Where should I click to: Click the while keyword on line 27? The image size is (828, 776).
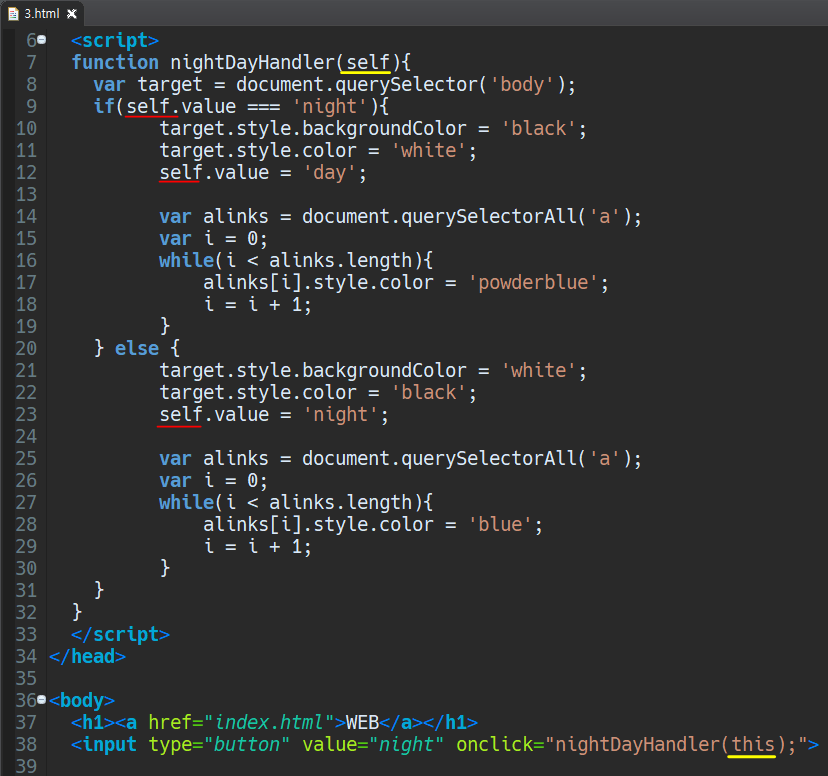186,502
